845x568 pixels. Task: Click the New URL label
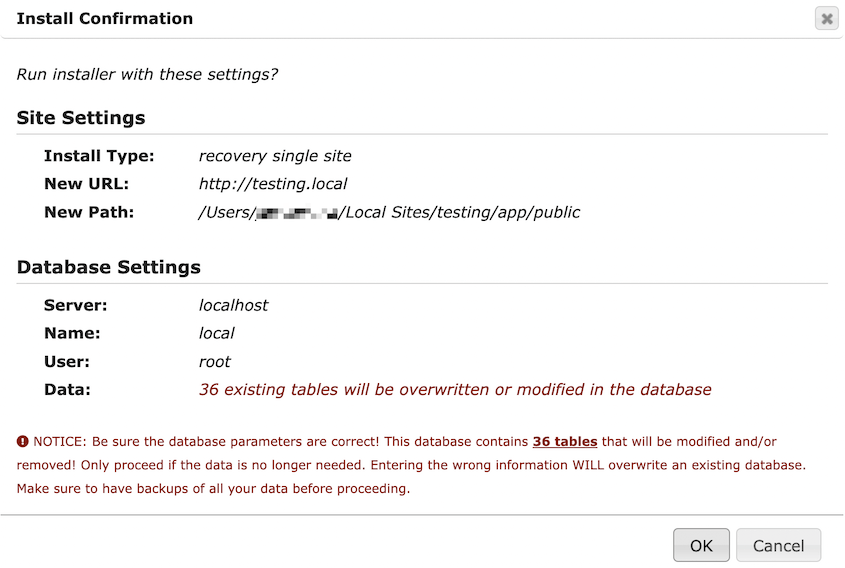(x=86, y=184)
